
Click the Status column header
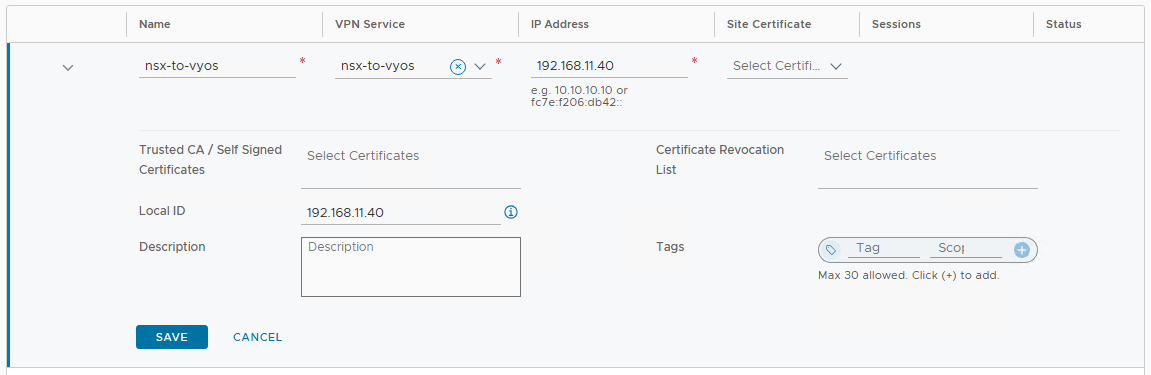tap(1064, 24)
